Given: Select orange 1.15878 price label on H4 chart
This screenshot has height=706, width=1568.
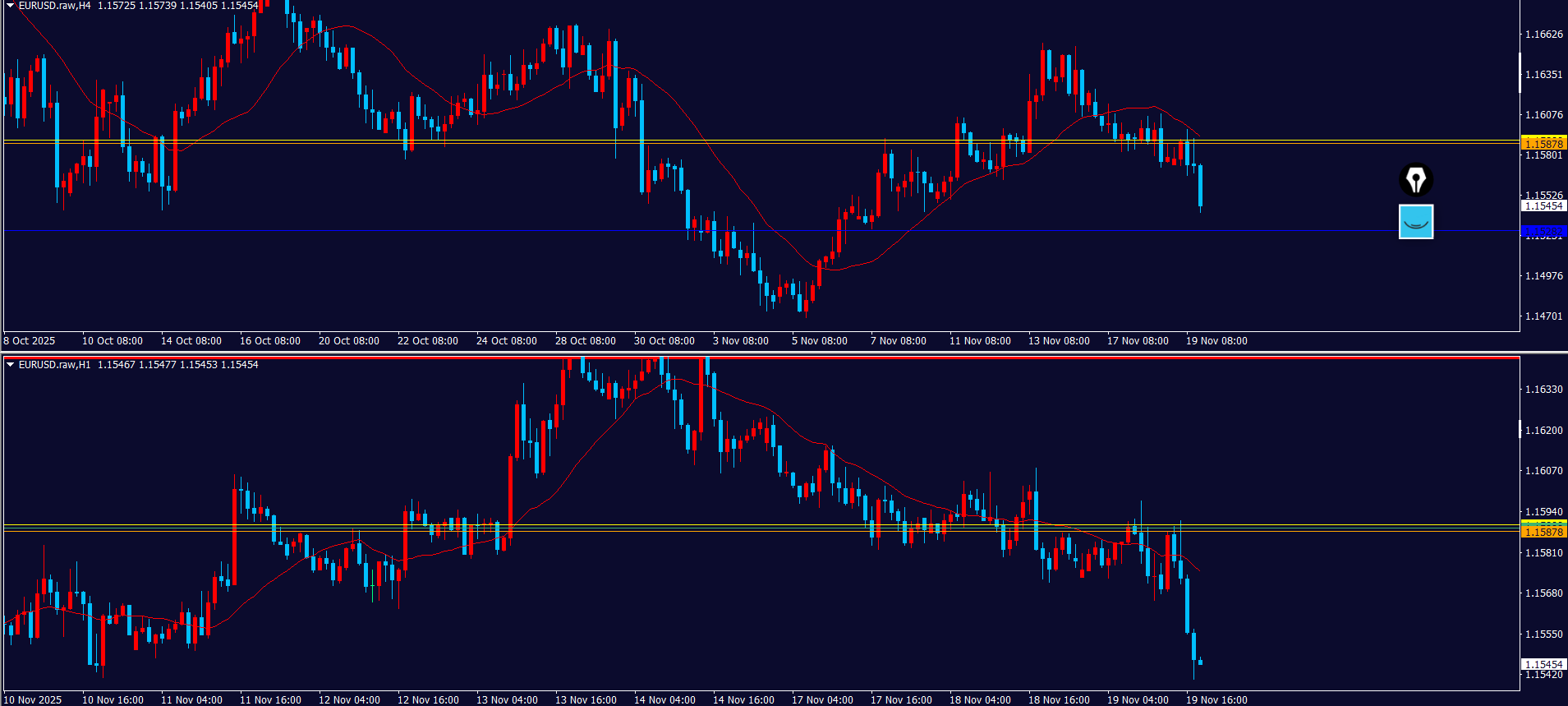Looking at the screenshot, I should (1543, 144).
